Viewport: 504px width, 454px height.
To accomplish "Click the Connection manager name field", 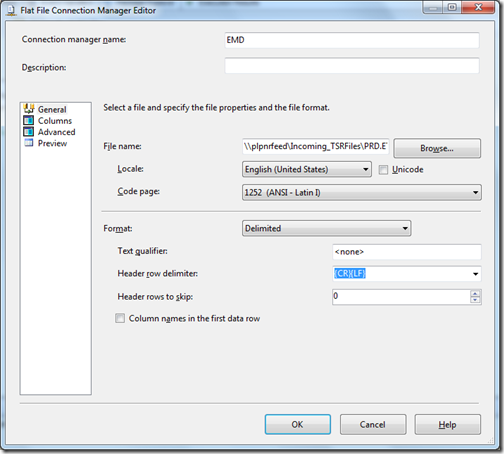I will tap(352, 40).
